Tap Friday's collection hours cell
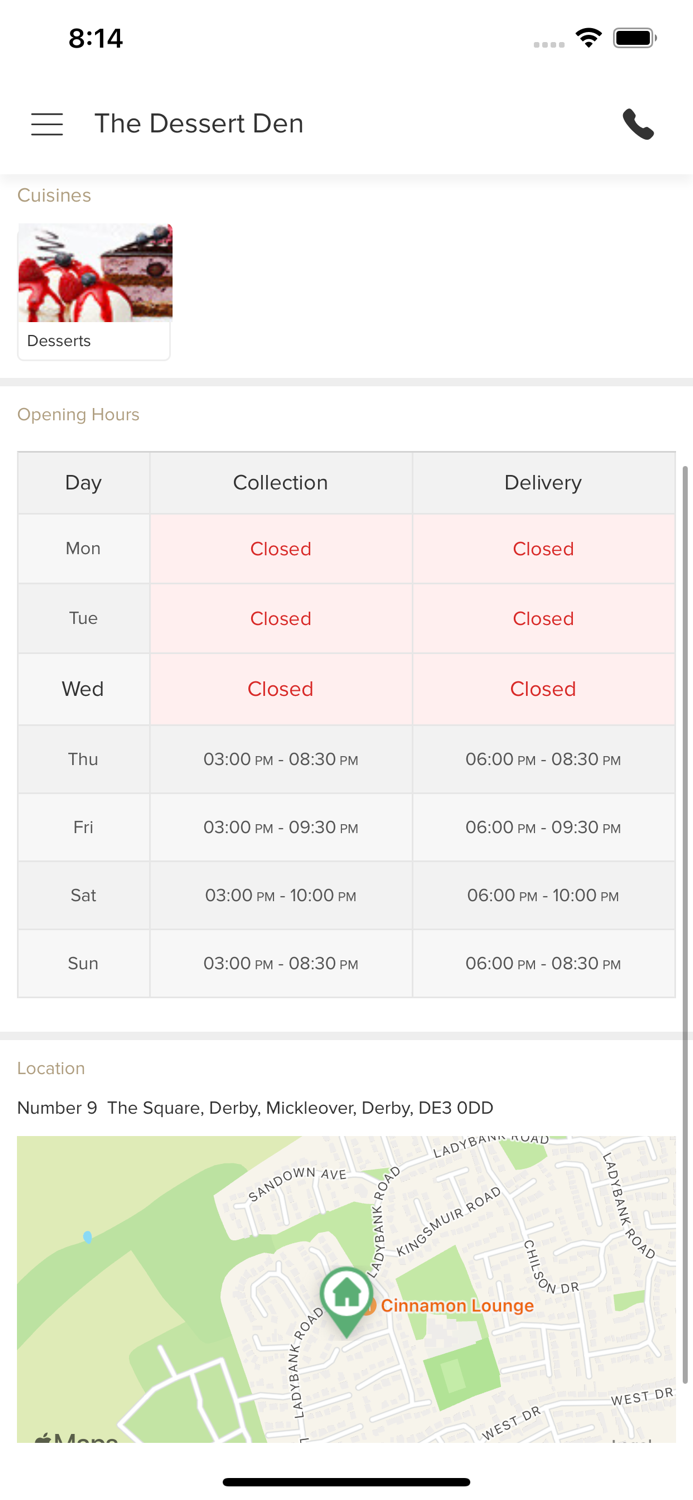 [280, 828]
